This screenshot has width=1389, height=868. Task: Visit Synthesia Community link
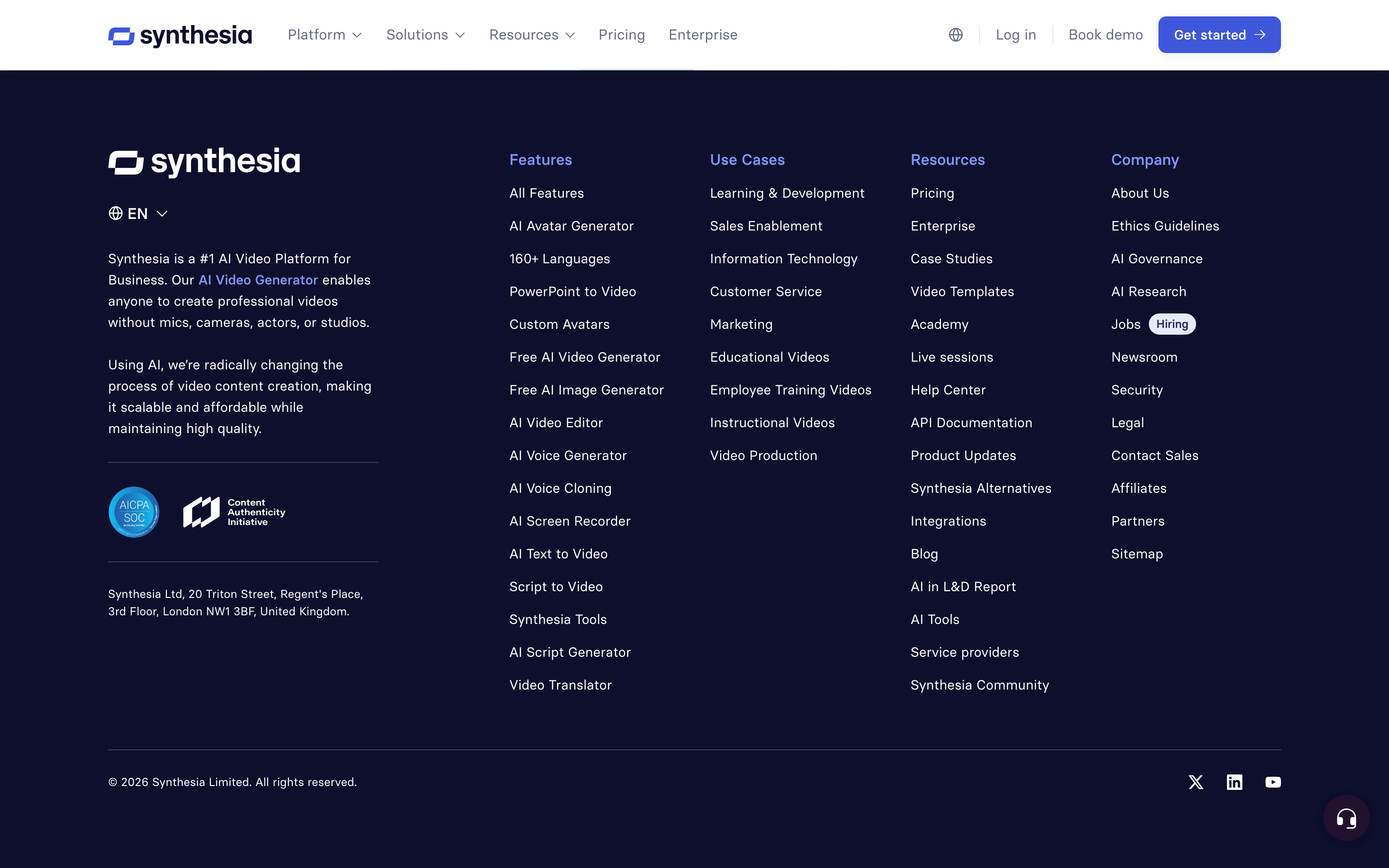(x=980, y=685)
